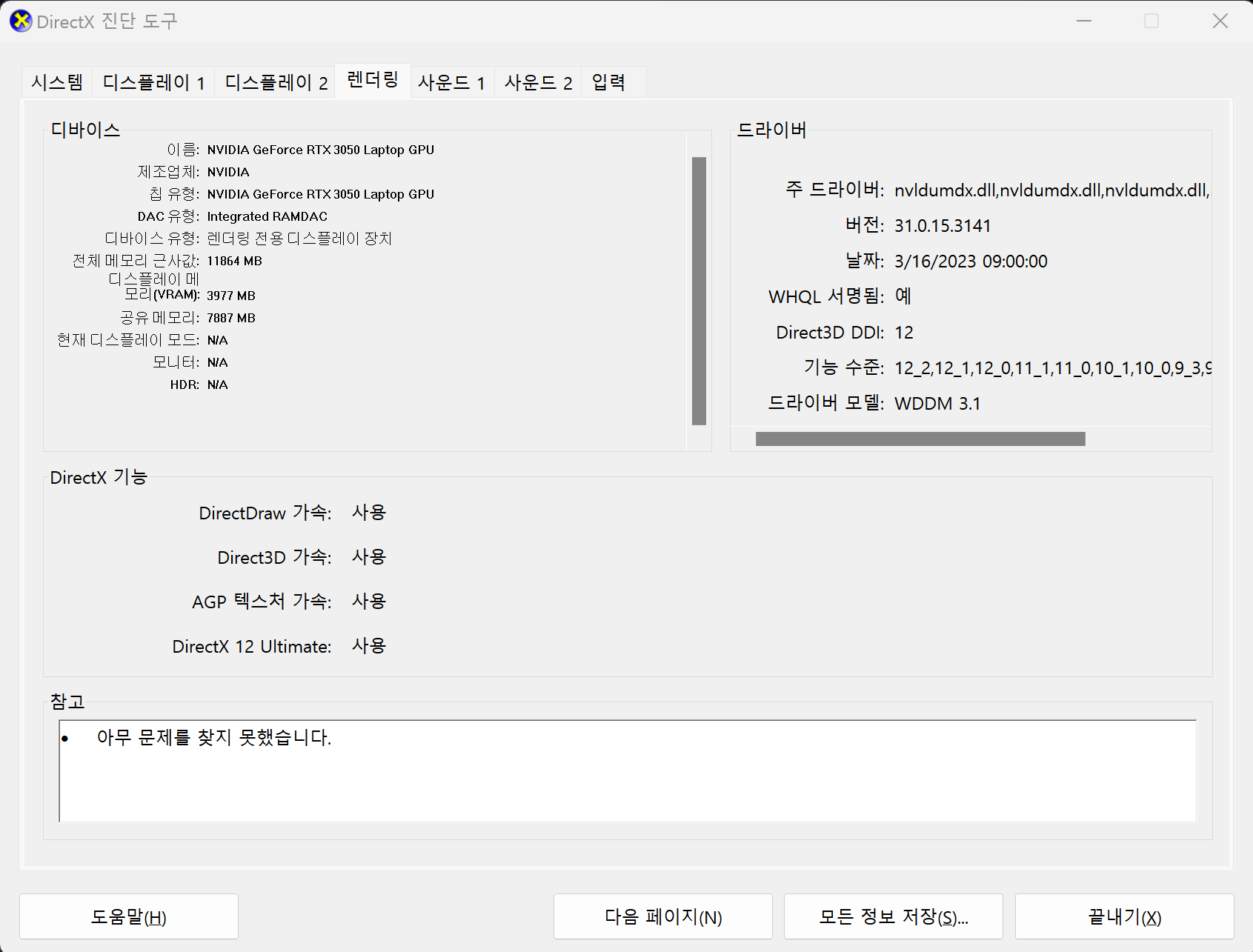Minimize the DirectX 진단 도구 window

(1084, 21)
